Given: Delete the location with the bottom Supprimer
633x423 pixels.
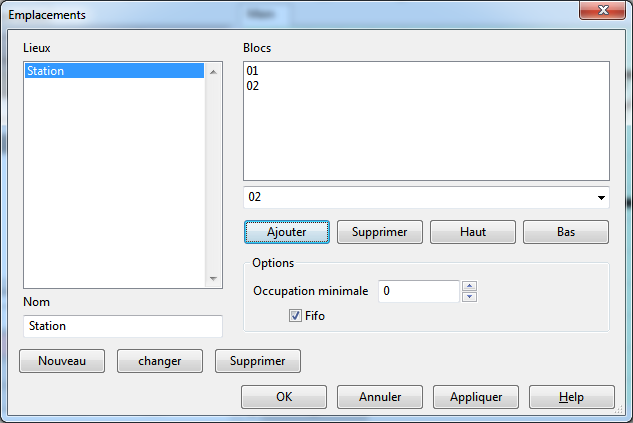Looking at the screenshot, I should pos(257,361).
